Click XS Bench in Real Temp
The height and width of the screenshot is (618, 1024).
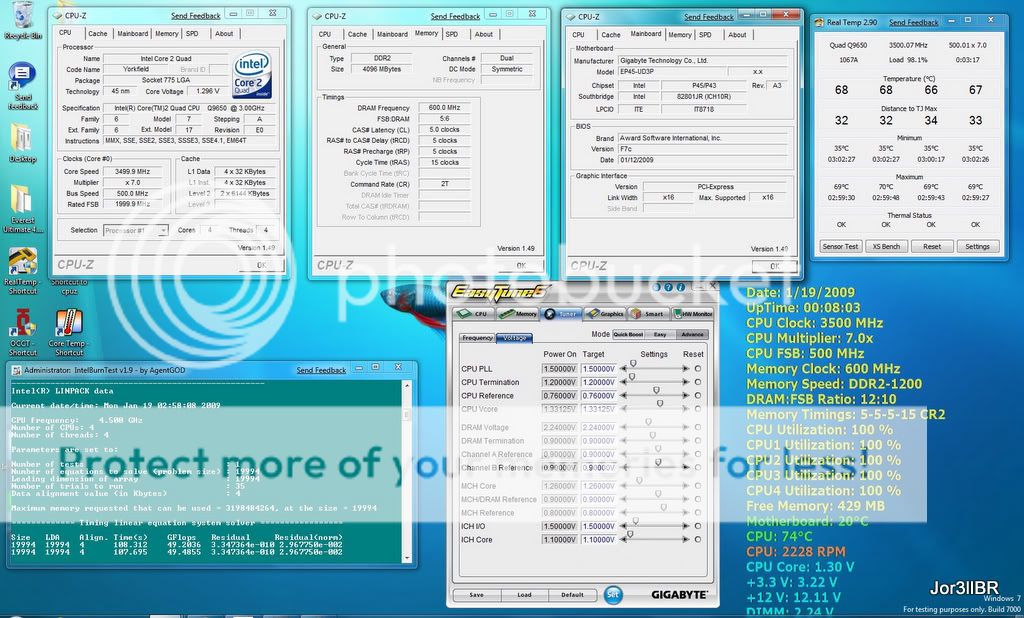[x=886, y=246]
